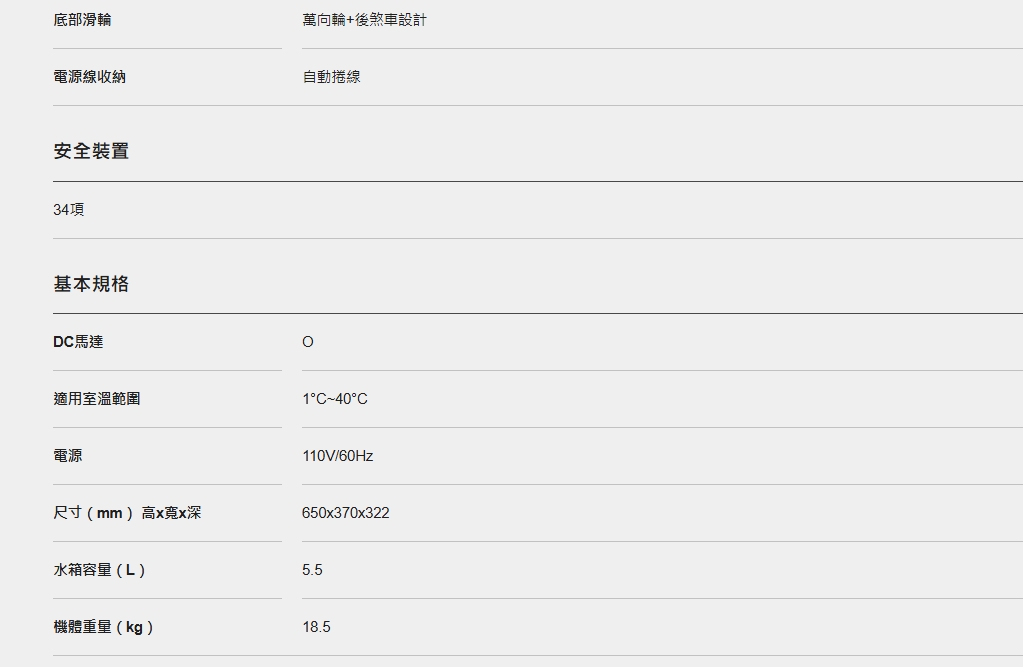The width and height of the screenshot is (1023, 667).
Task: Click the 基本規格 section heading
Action: (91, 284)
